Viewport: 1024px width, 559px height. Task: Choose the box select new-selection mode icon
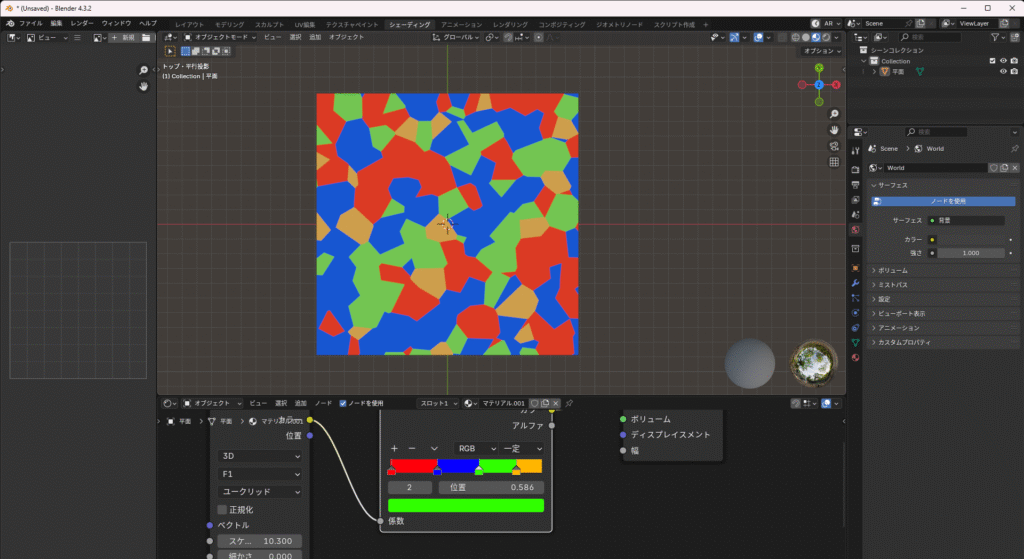click(185, 51)
